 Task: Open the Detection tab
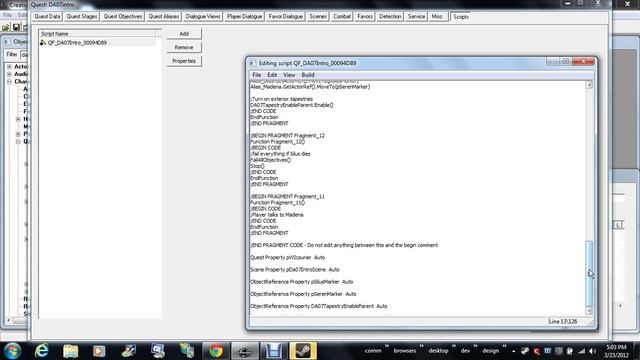click(390, 16)
